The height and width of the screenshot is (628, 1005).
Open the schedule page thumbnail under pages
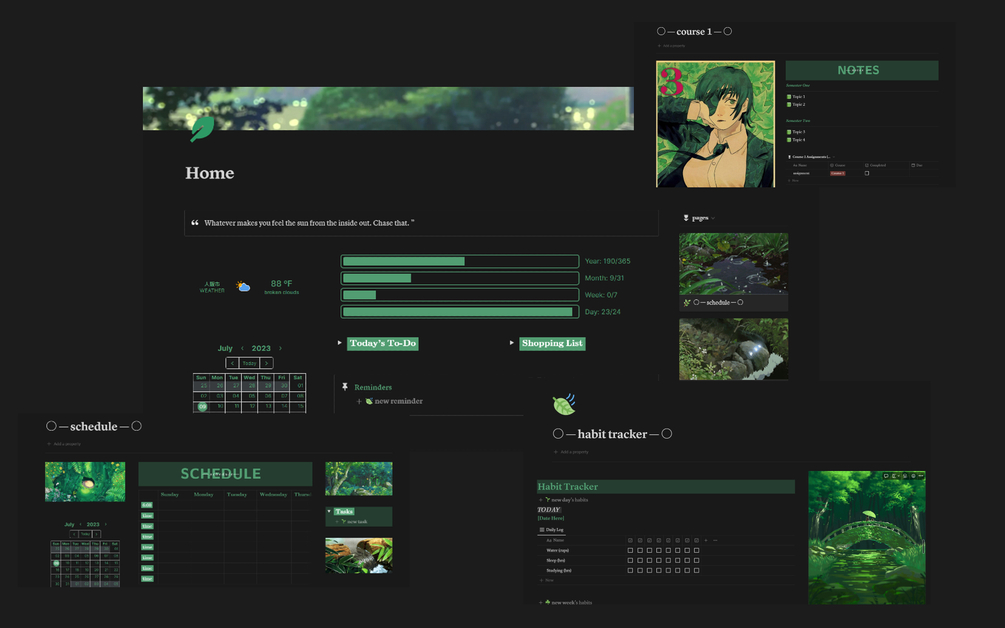click(x=733, y=270)
